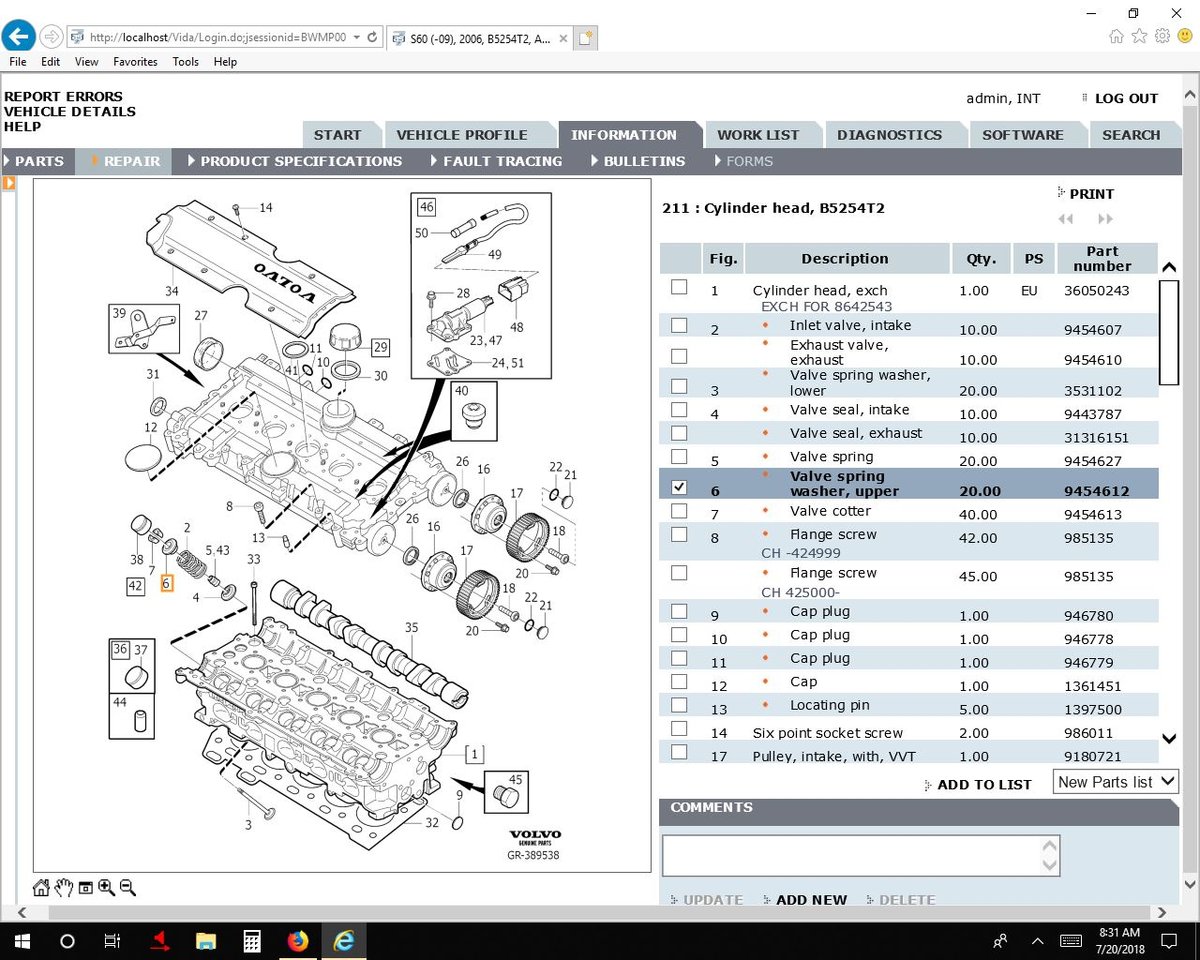Open the New Parts list dropdown

1115,782
